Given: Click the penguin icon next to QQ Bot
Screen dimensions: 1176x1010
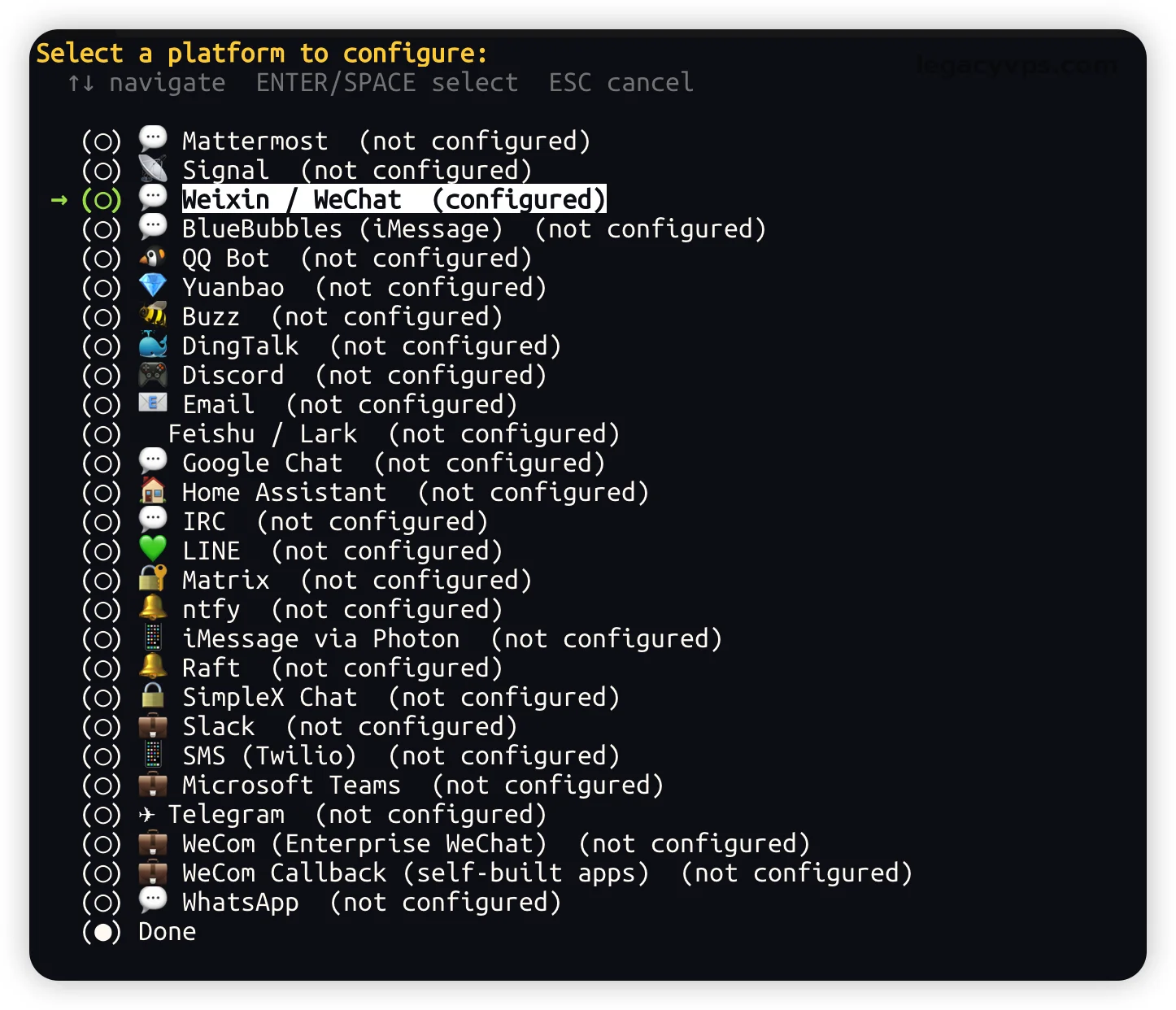Looking at the screenshot, I should (x=153, y=258).
